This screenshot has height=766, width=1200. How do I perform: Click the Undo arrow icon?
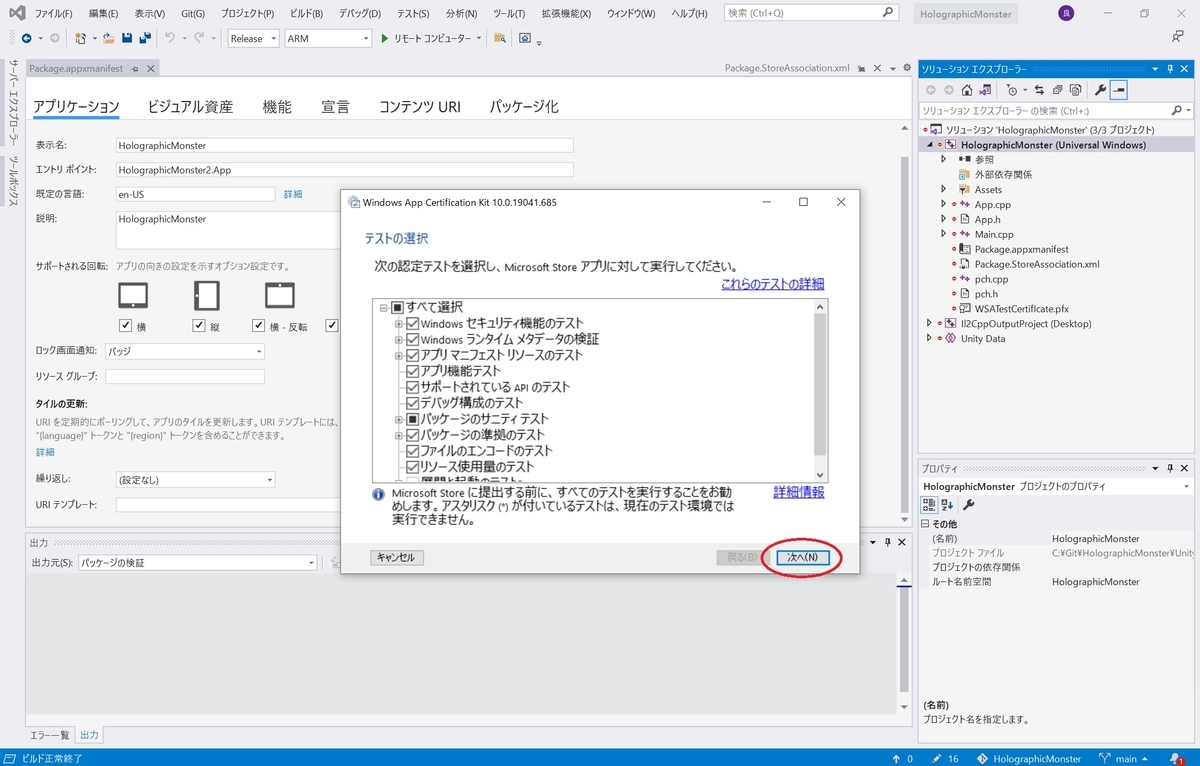tap(170, 38)
